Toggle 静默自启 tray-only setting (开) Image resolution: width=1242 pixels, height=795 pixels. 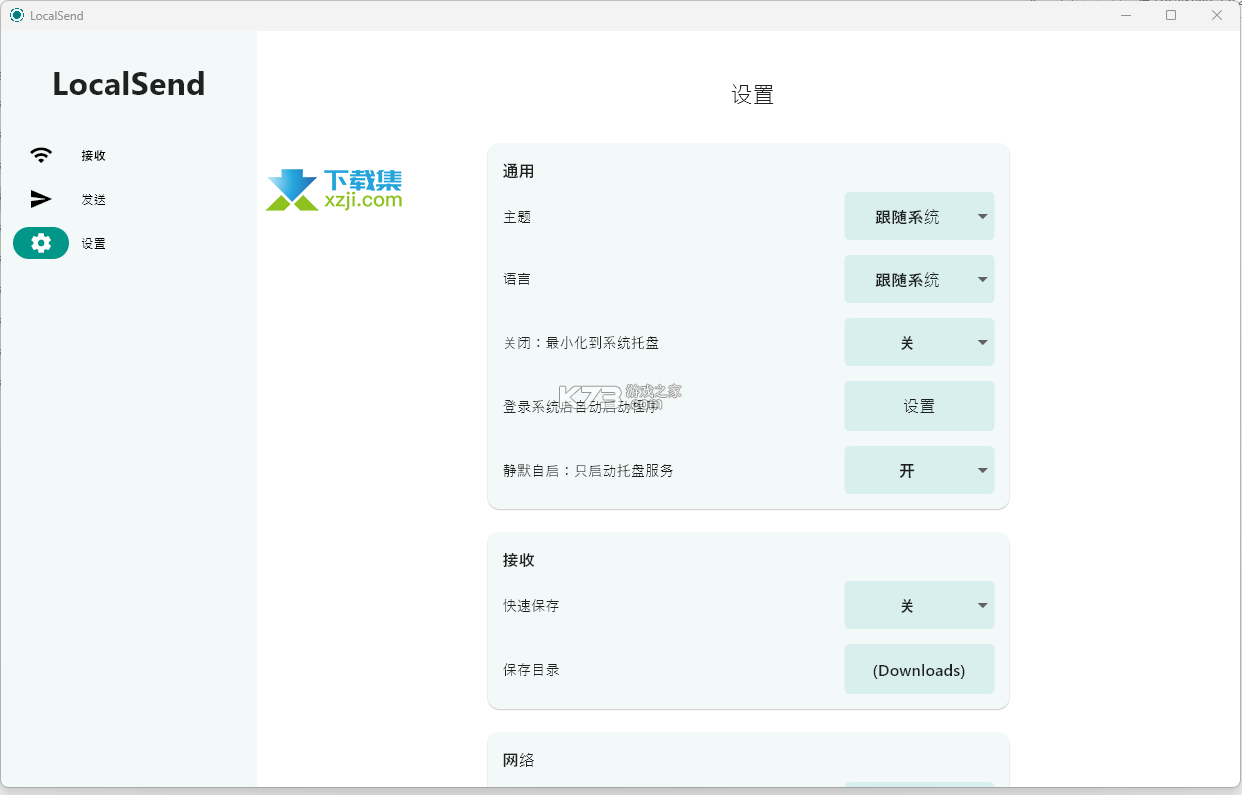(x=919, y=470)
